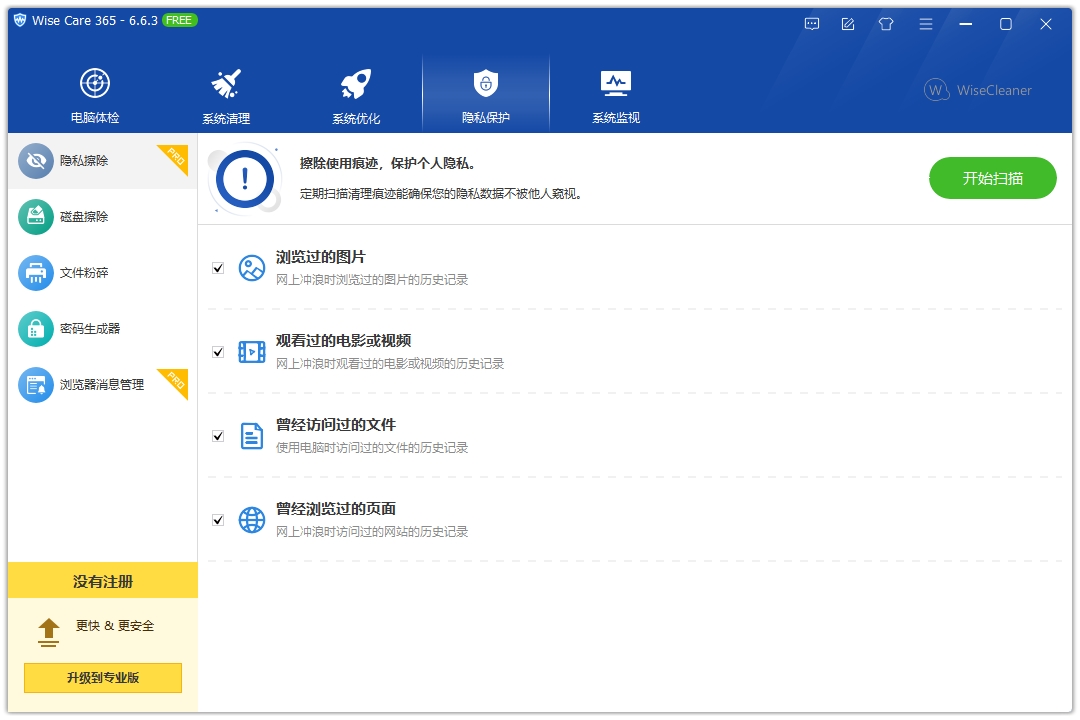Uncheck 浏览过的图片 scan option
The height and width of the screenshot is (720, 1080).
click(x=217, y=267)
